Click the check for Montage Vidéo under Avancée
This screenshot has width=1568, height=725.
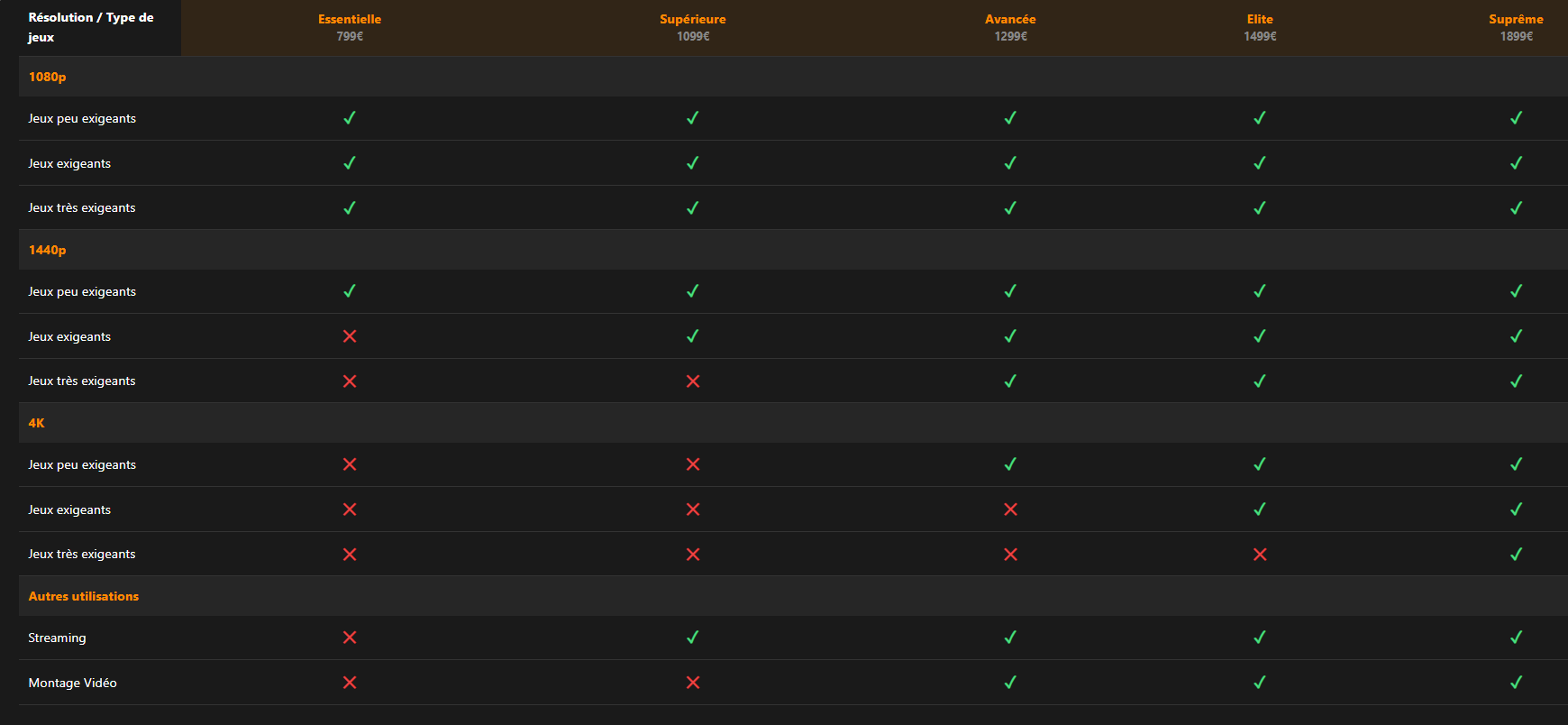pyautogui.click(x=1010, y=683)
